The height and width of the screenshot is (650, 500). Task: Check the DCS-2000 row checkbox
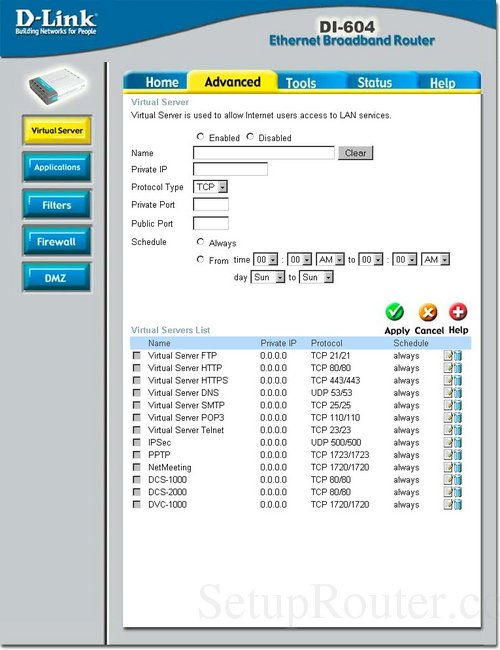(136, 492)
